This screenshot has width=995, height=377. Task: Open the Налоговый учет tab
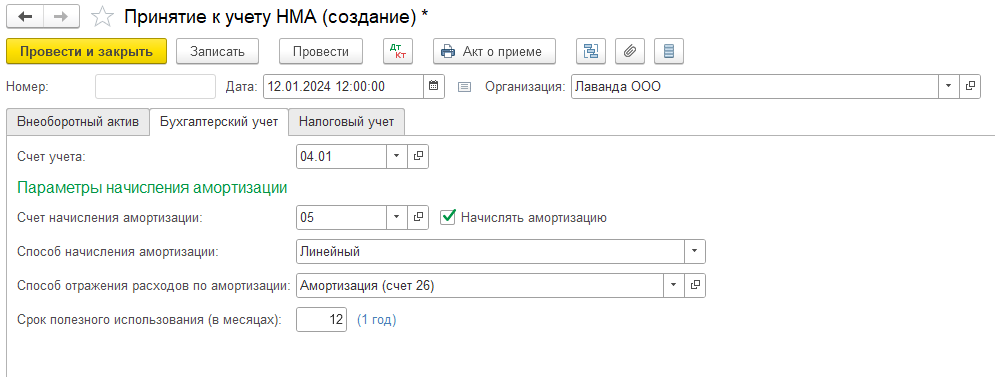tap(346, 122)
